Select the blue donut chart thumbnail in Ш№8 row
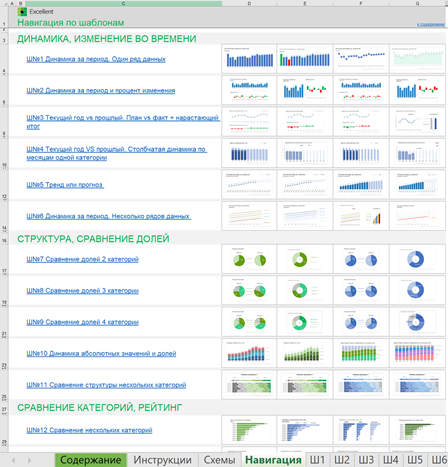 pos(417,290)
